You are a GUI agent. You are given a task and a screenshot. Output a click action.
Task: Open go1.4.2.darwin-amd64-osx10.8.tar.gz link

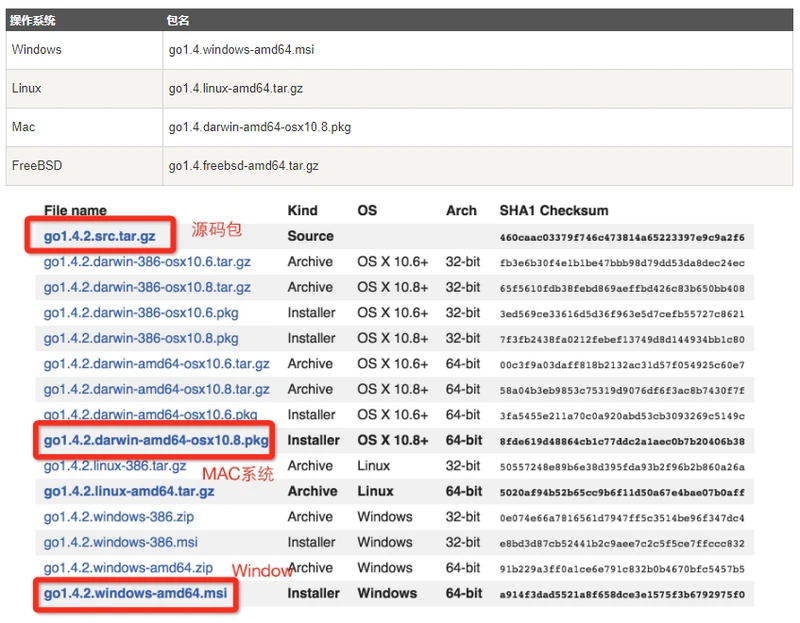156,389
